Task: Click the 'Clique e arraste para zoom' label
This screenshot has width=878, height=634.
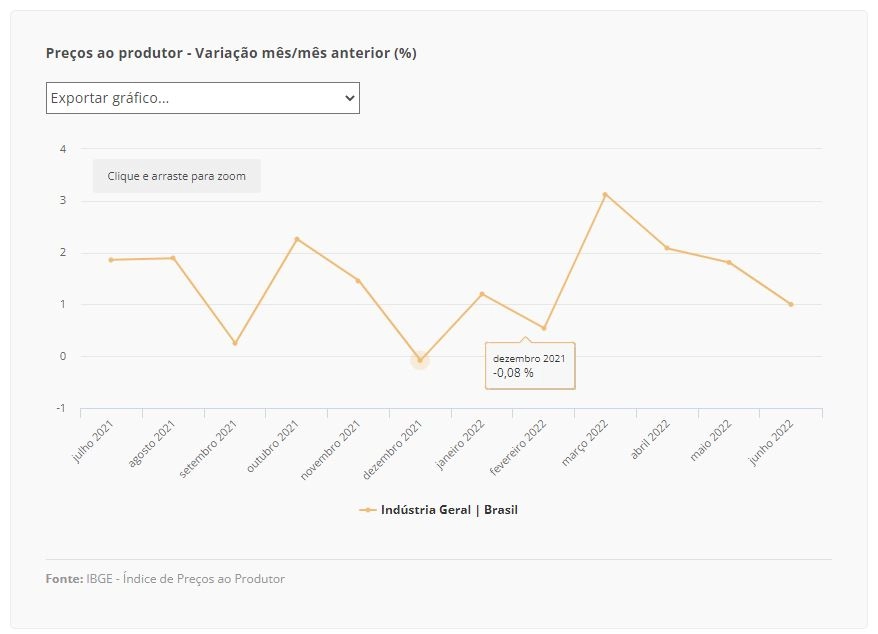Action: (x=176, y=176)
